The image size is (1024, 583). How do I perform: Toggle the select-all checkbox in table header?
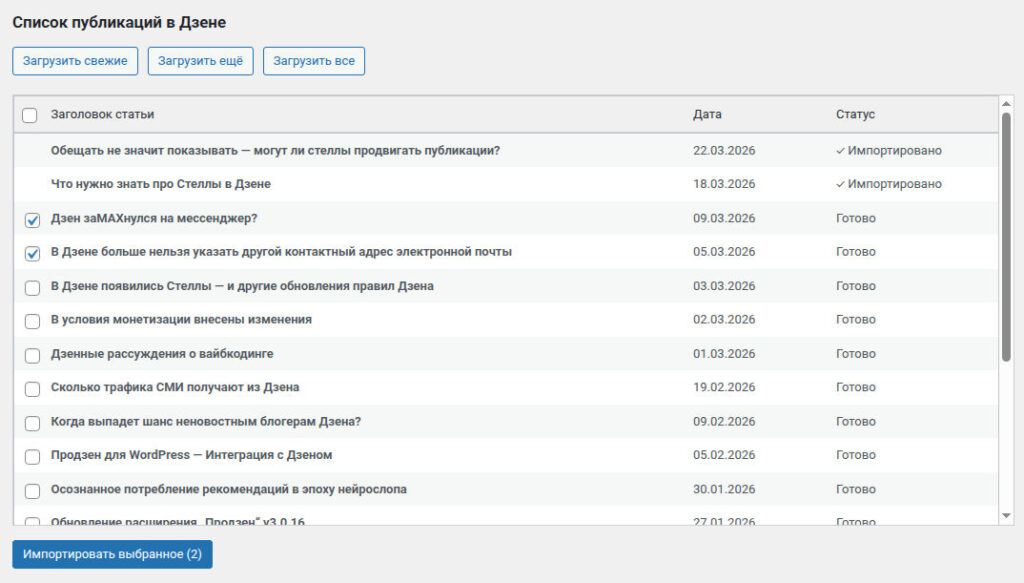click(30, 115)
